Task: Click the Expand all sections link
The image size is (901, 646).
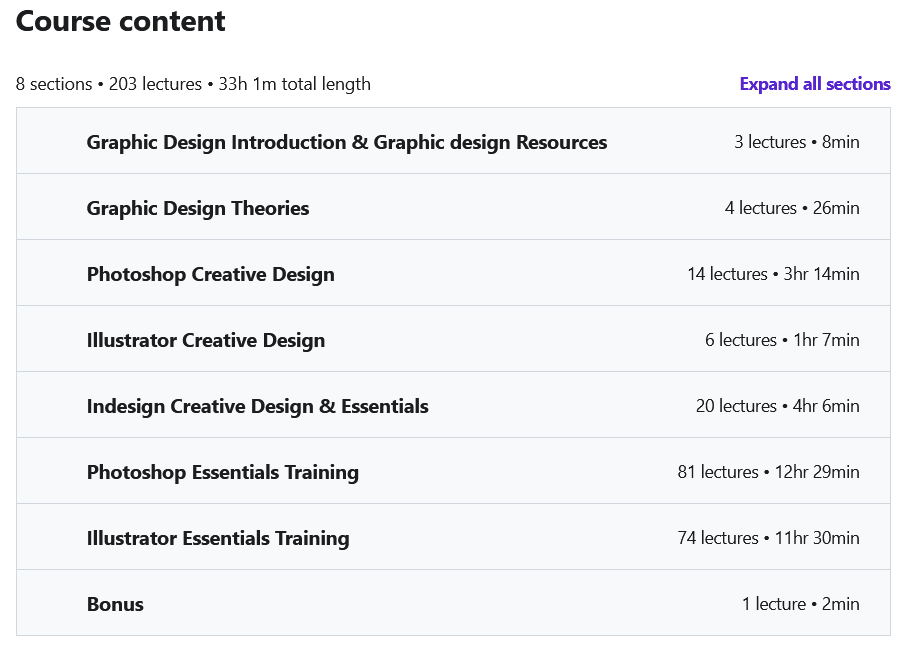Action: pyautogui.click(x=815, y=84)
